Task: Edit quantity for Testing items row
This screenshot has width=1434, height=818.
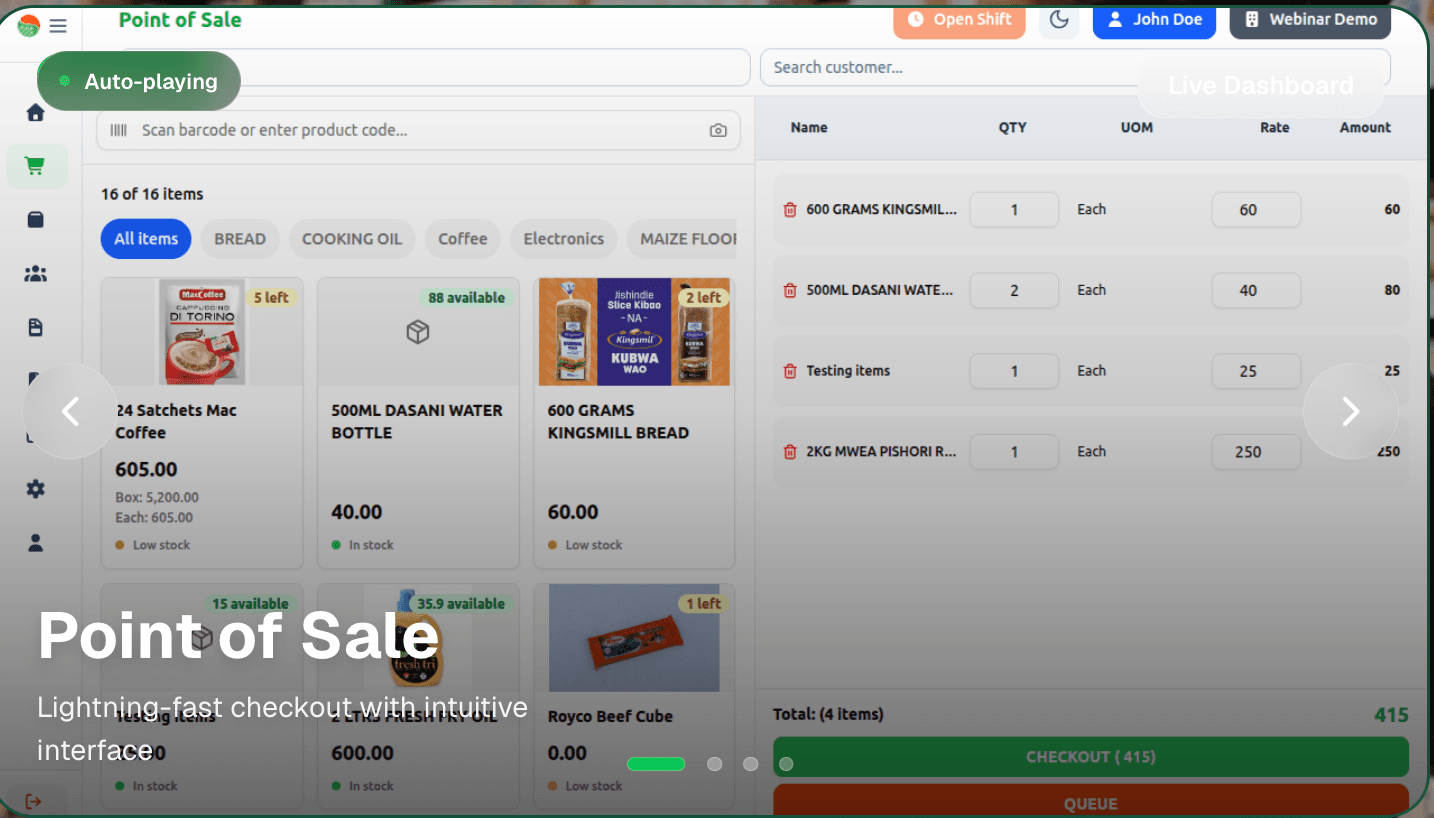Action: 1014,371
